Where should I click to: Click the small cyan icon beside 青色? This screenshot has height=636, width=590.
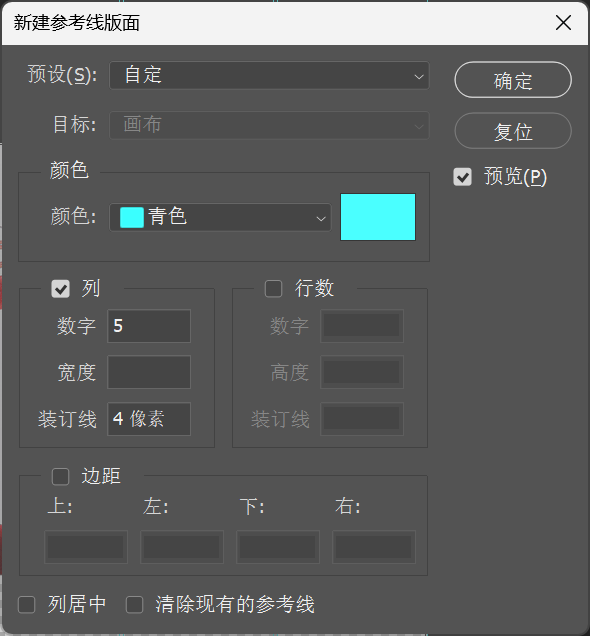(132, 217)
